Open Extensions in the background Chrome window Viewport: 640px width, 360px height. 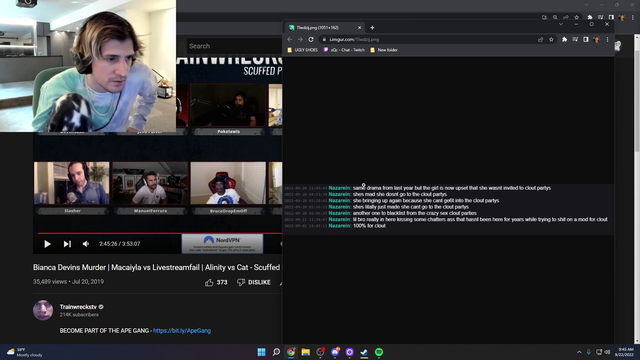click(x=590, y=17)
